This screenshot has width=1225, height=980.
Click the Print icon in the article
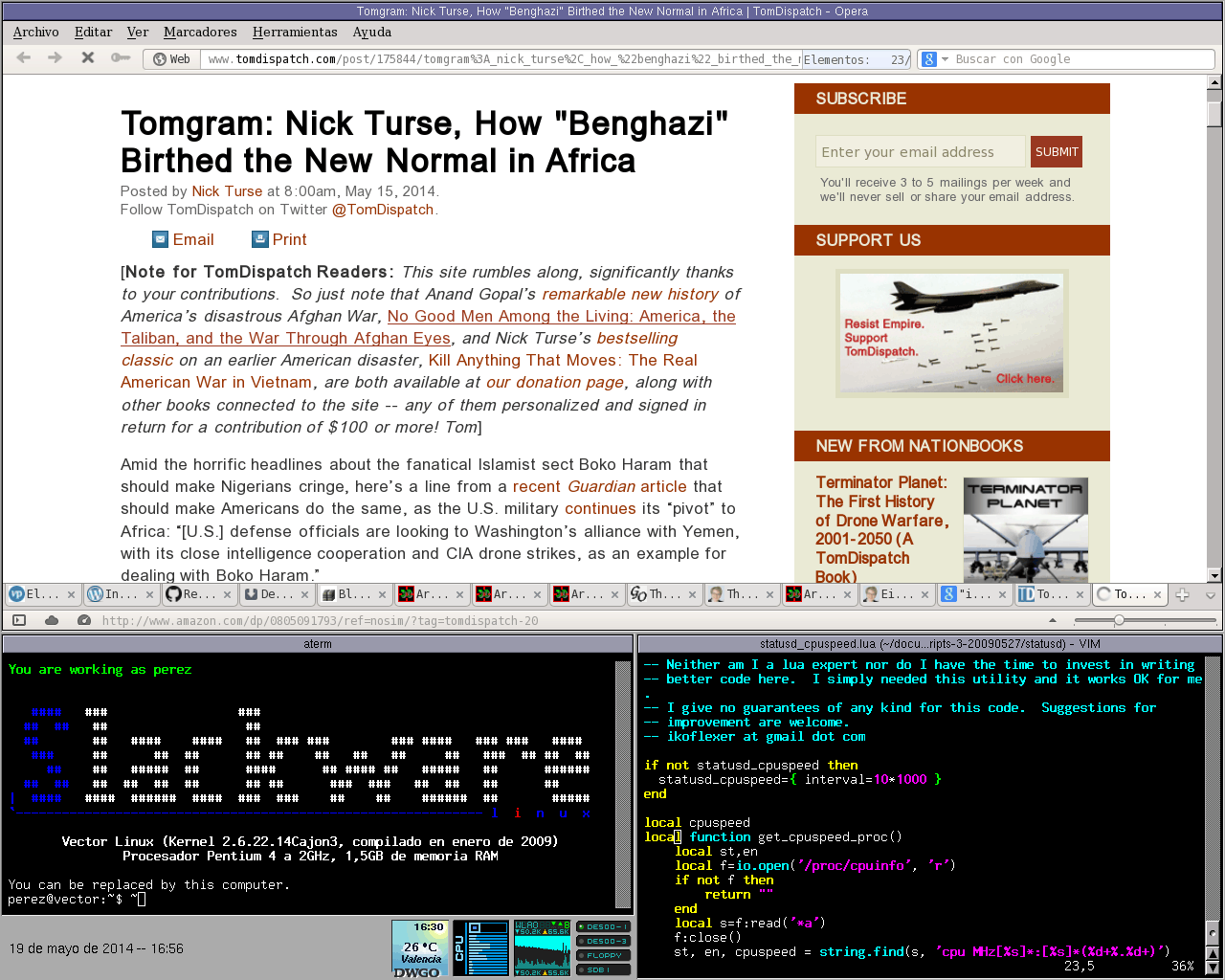pyautogui.click(x=259, y=239)
